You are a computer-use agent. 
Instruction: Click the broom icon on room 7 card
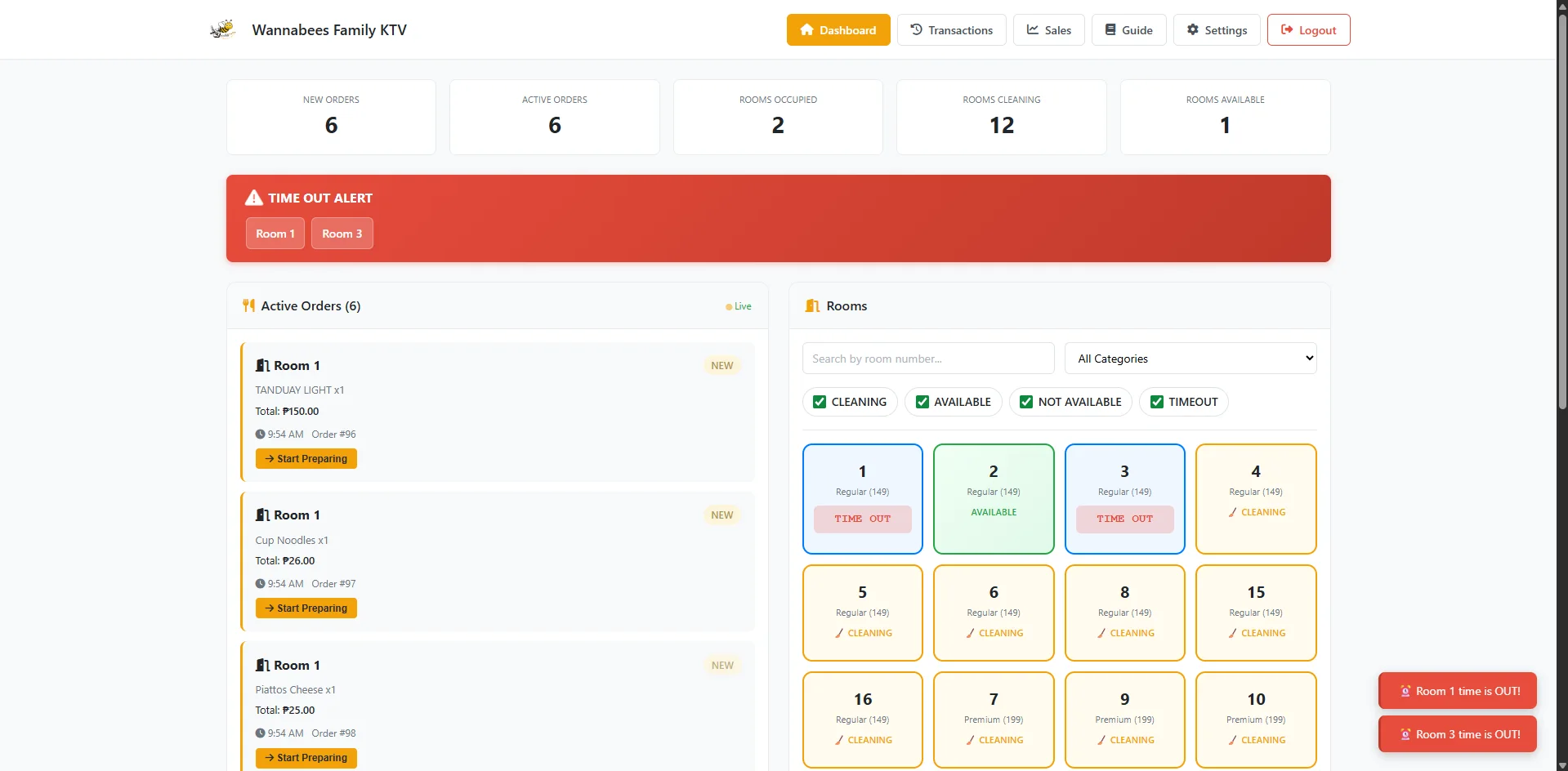click(x=970, y=740)
